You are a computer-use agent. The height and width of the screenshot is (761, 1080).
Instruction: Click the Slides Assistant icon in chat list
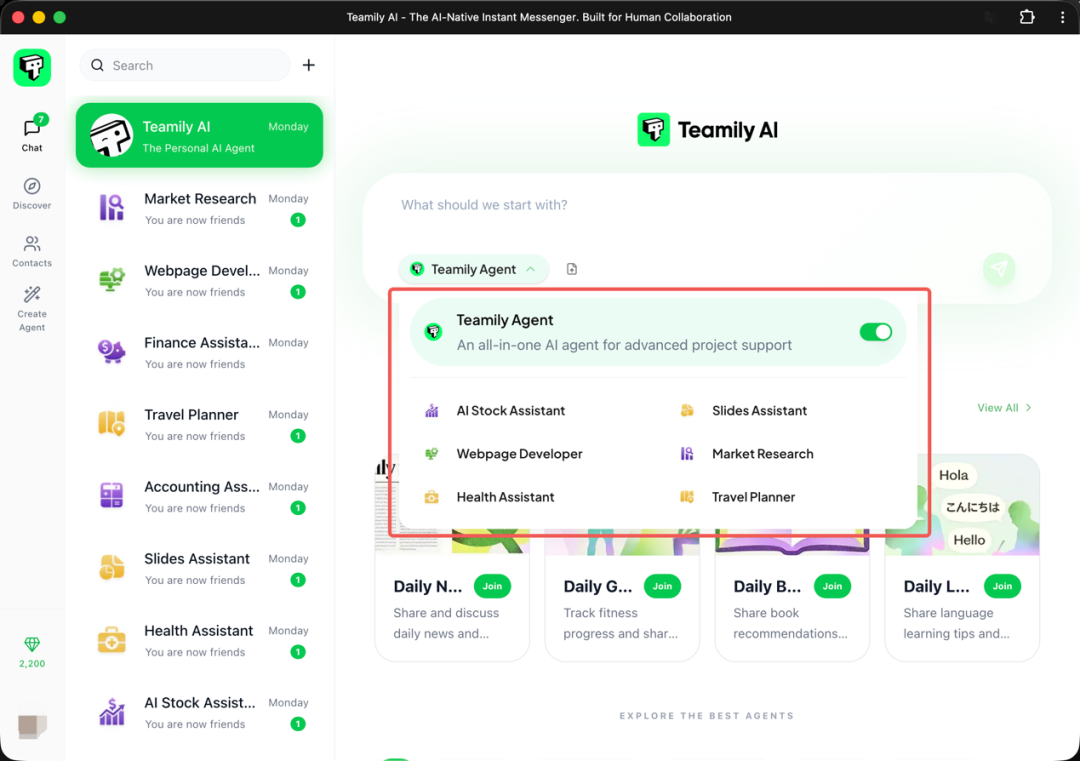click(x=112, y=567)
